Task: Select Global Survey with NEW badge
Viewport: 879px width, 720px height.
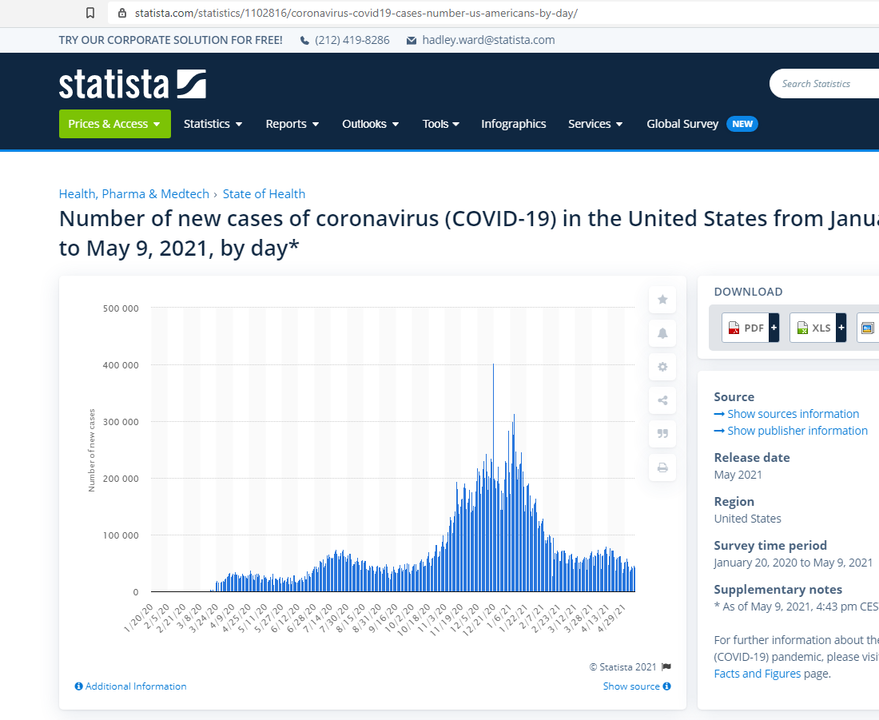Action: (x=683, y=124)
